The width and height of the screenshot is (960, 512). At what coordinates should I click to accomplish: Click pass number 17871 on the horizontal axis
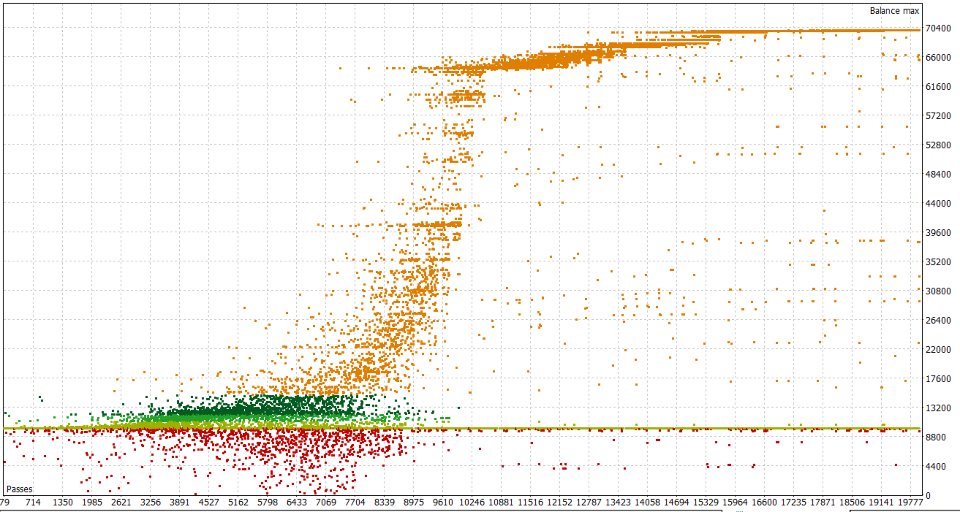823,502
